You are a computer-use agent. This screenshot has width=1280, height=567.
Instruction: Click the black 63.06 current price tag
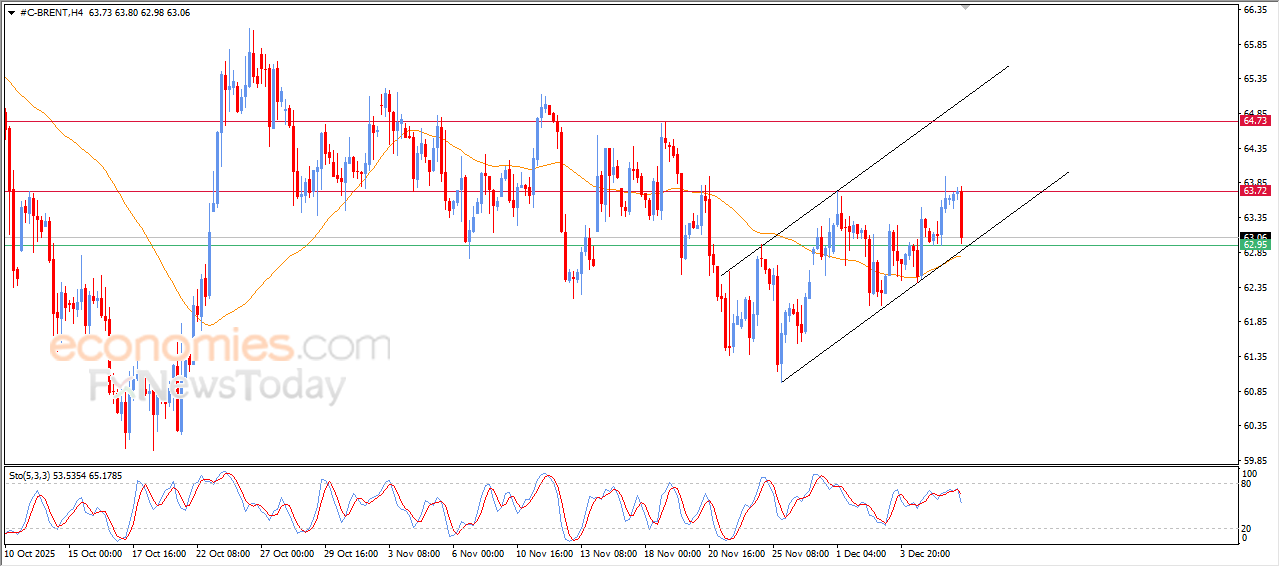coord(1254,237)
